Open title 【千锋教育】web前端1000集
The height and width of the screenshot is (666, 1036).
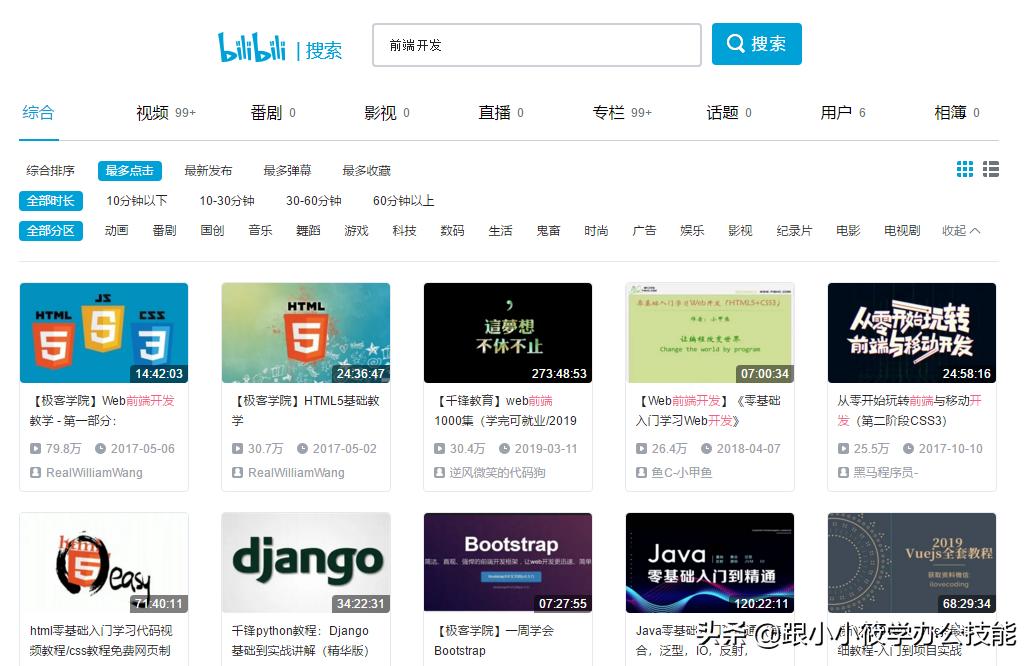(505, 410)
